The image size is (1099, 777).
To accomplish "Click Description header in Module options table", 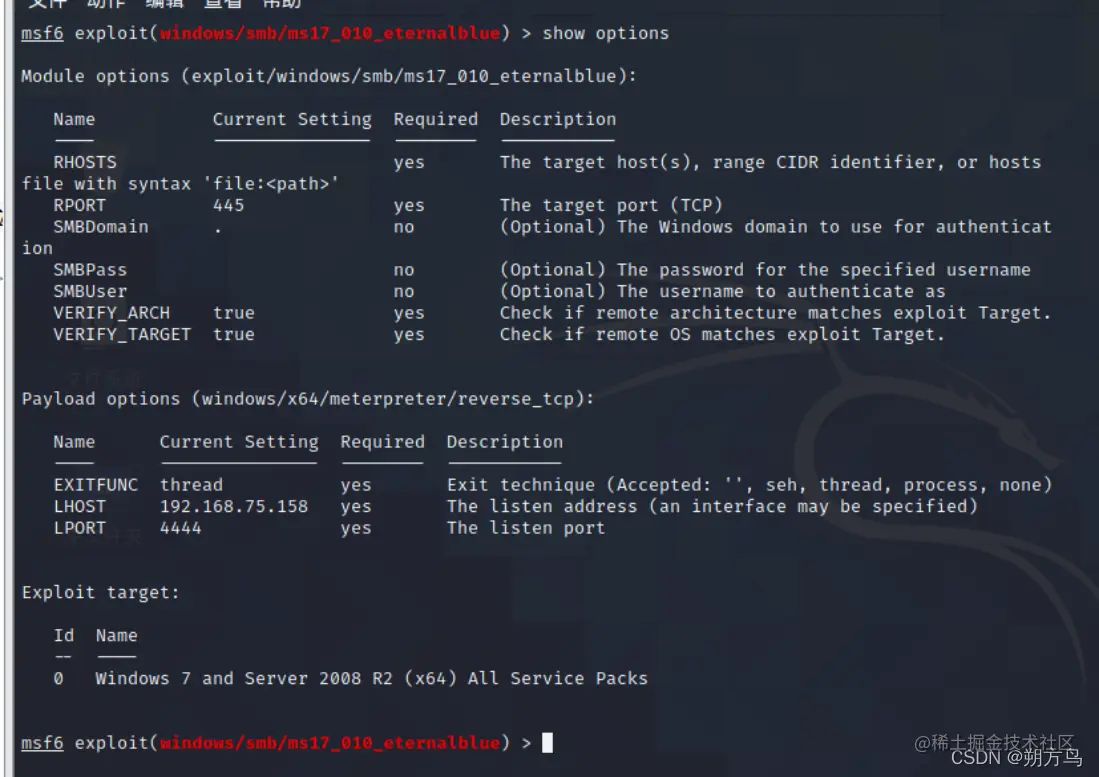I will click(x=558, y=119).
